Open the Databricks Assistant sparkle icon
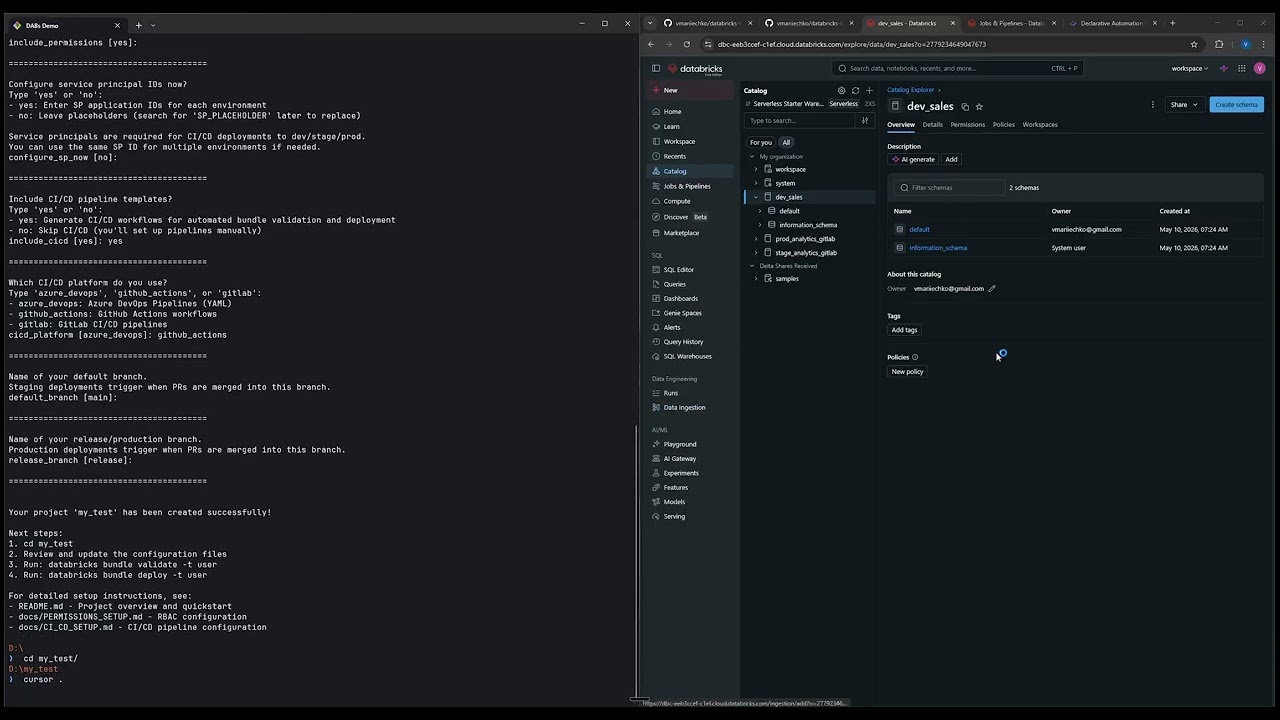1280x720 pixels. click(x=1223, y=68)
